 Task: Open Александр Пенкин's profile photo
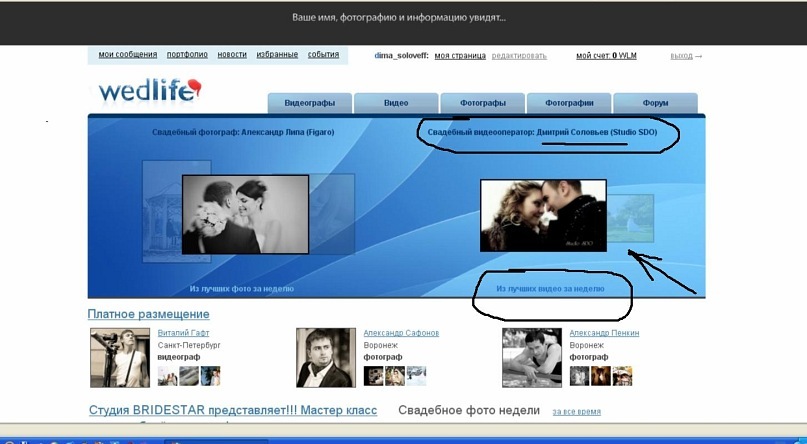[531, 357]
